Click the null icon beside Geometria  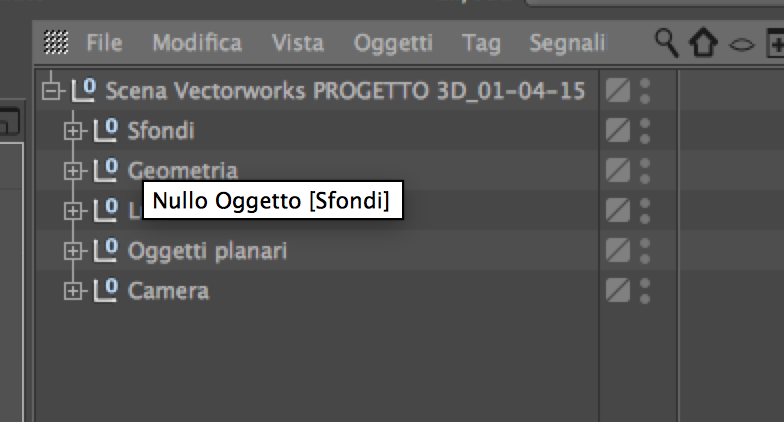105,170
